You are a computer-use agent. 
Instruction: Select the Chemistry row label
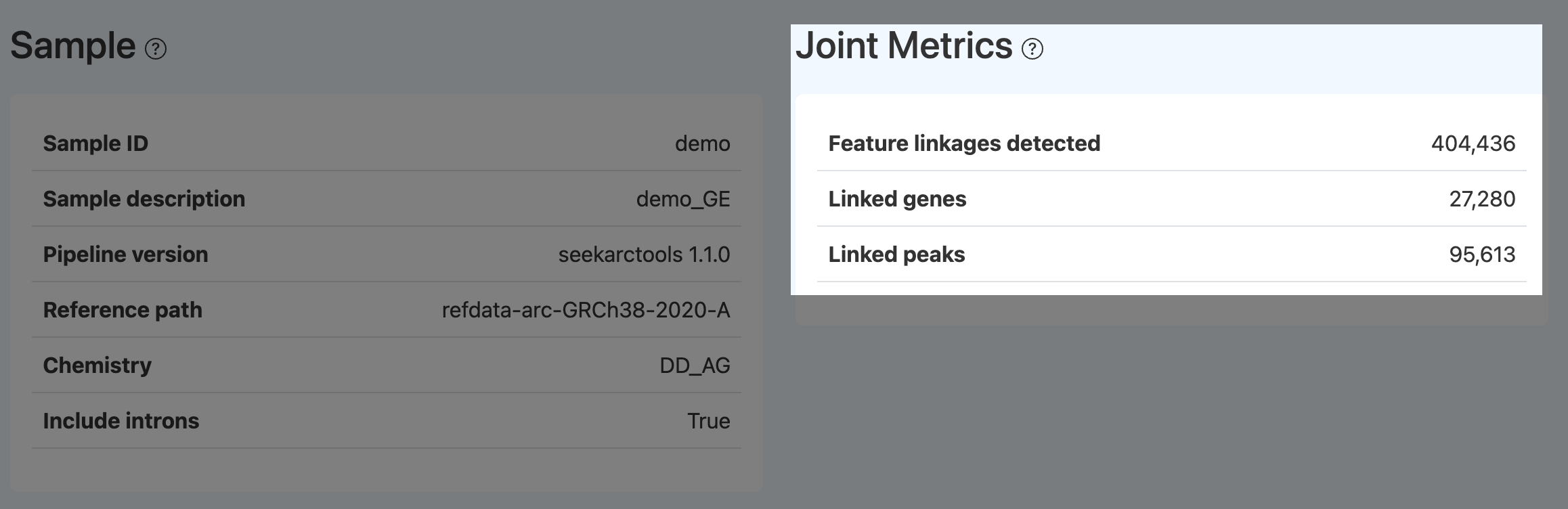(97, 366)
